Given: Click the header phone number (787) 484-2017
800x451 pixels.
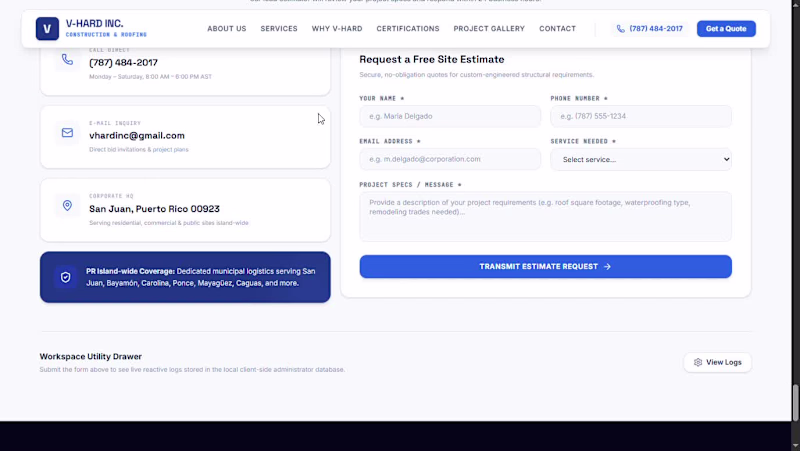Looking at the screenshot, I should coord(656,29).
